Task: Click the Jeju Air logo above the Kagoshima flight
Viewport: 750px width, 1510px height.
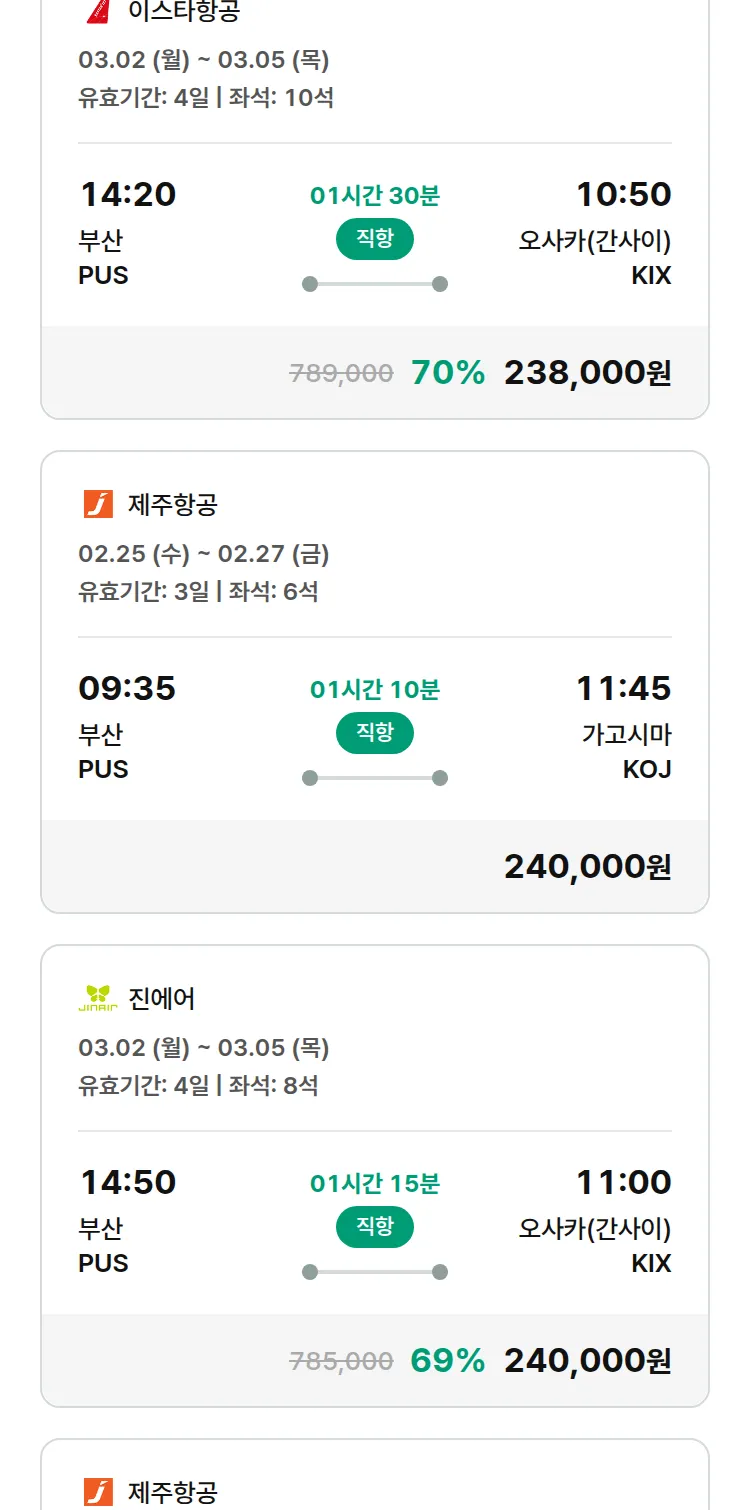Action: click(98, 504)
